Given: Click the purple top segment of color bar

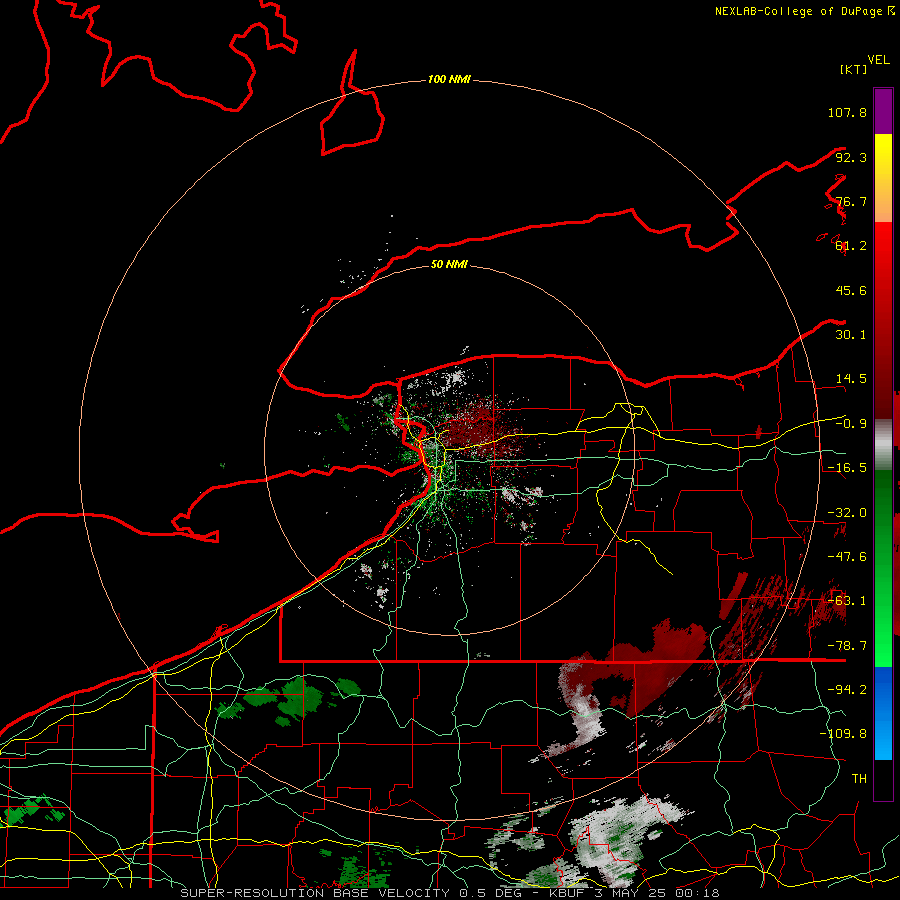Looking at the screenshot, I should pyautogui.click(x=883, y=111).
